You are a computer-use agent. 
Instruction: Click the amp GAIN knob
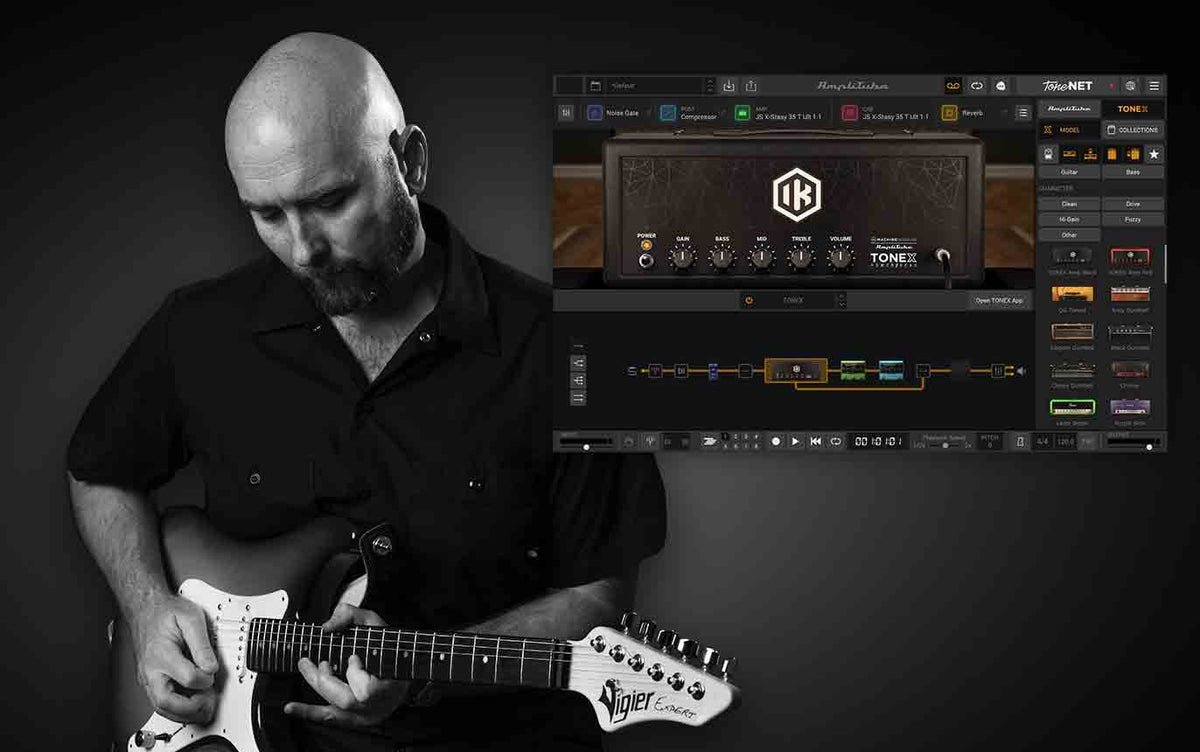[x=682, y=258]
